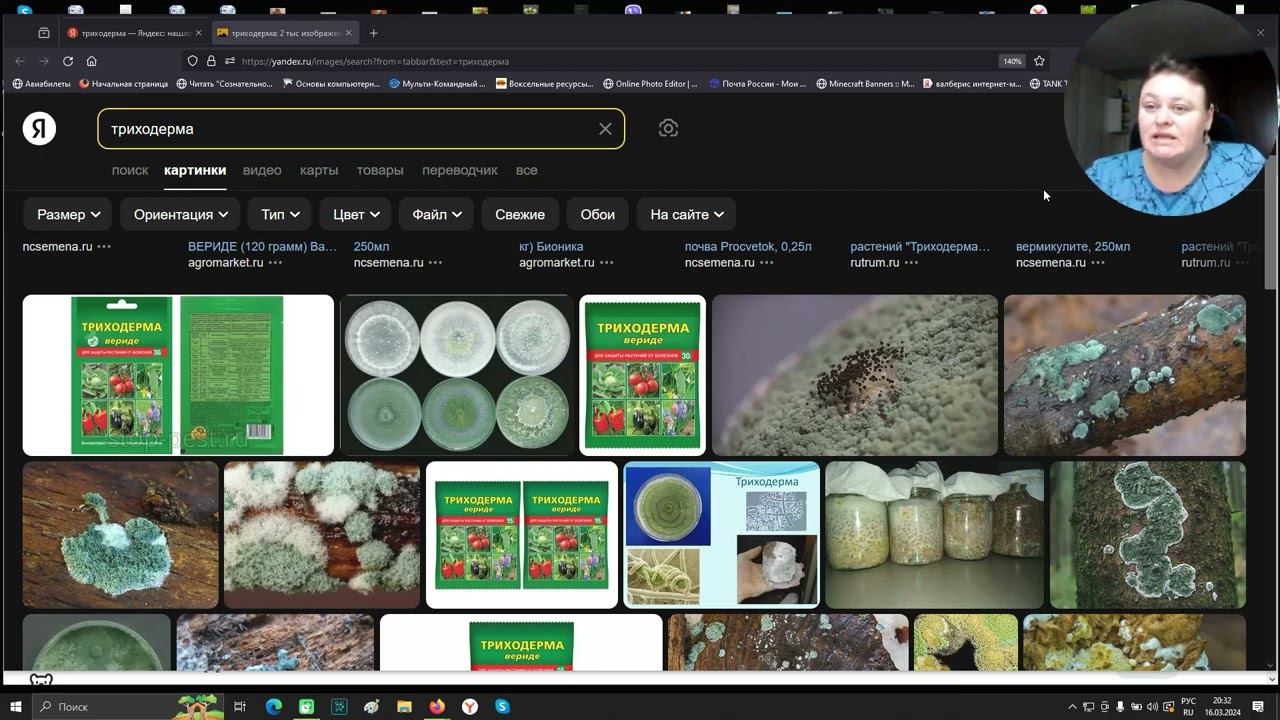This screenshot has width=1280, height=720.
Task: Open the 'Начальная страница' bookmark
Action: [x=123, y=84]
